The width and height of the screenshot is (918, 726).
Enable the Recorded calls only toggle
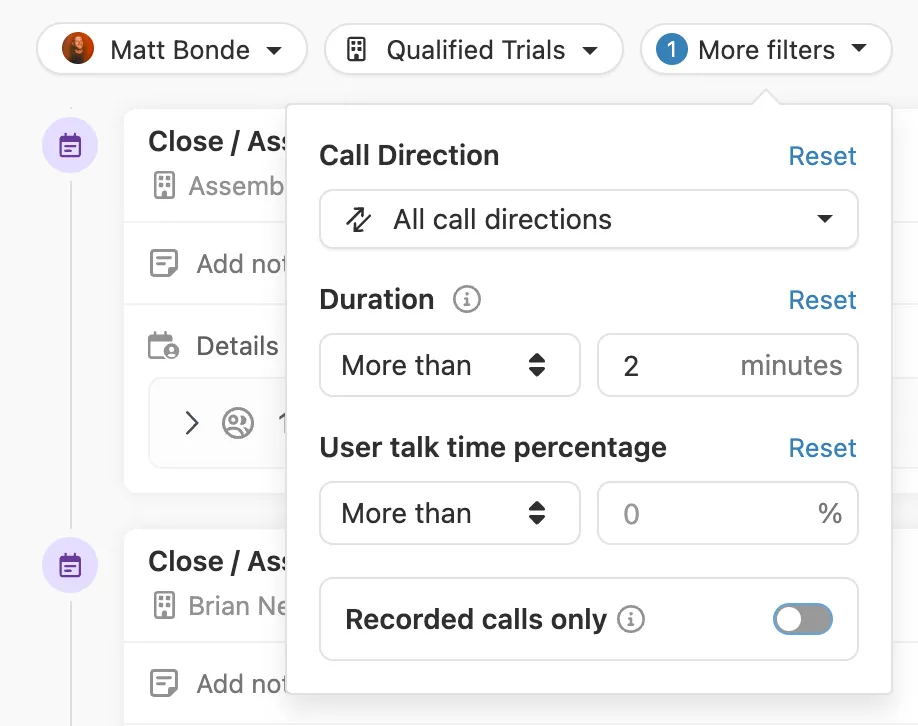[x=803, y=619]
